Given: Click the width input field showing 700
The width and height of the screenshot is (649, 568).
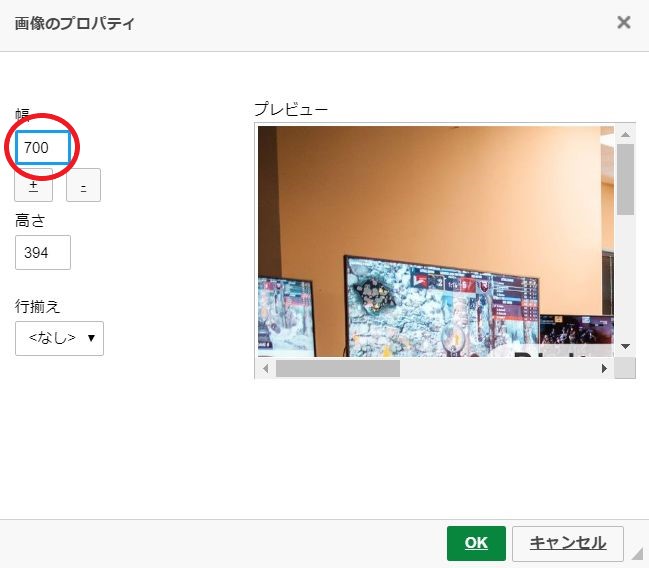Looking at the screenshot, I should 43,147.
